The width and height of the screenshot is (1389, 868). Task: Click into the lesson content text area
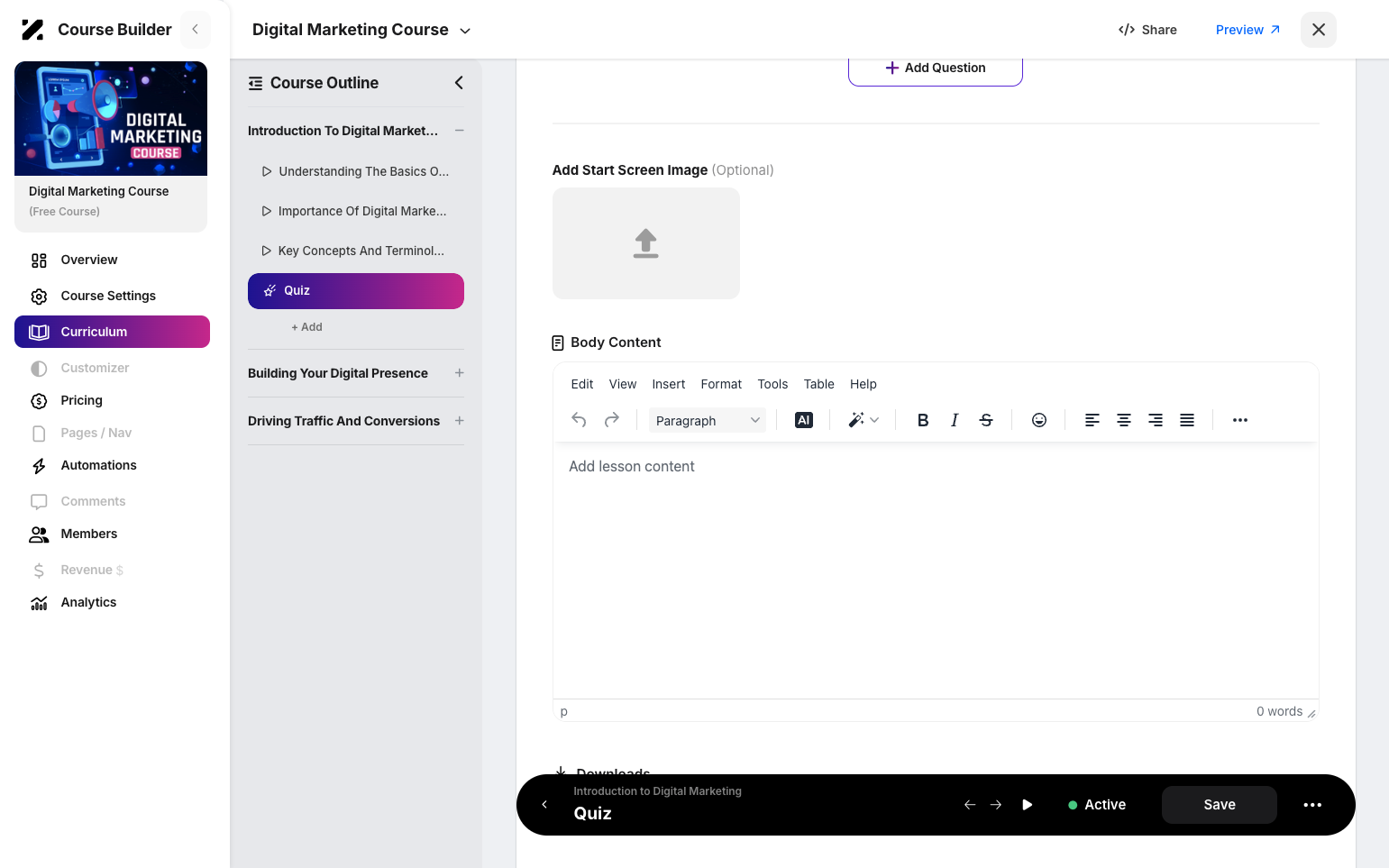[x=936, y=571]
